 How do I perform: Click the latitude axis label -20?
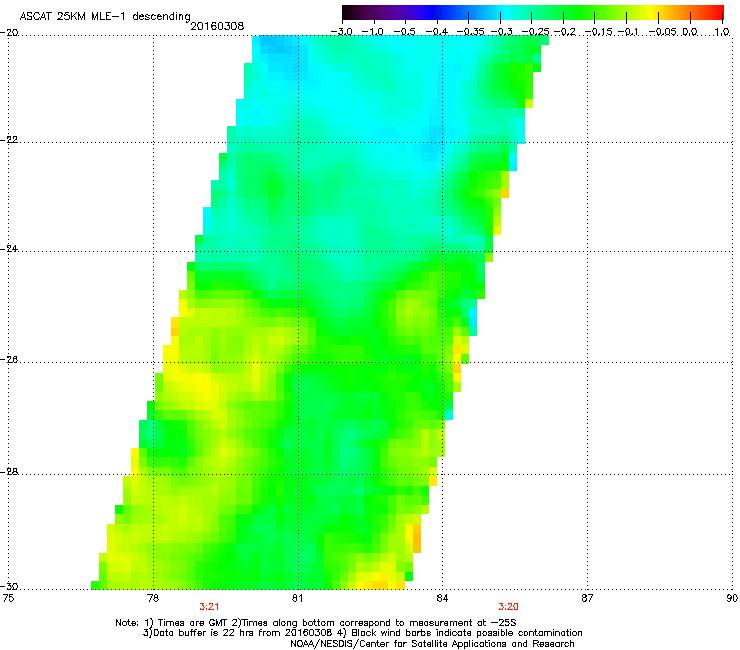tap(9, 32)
